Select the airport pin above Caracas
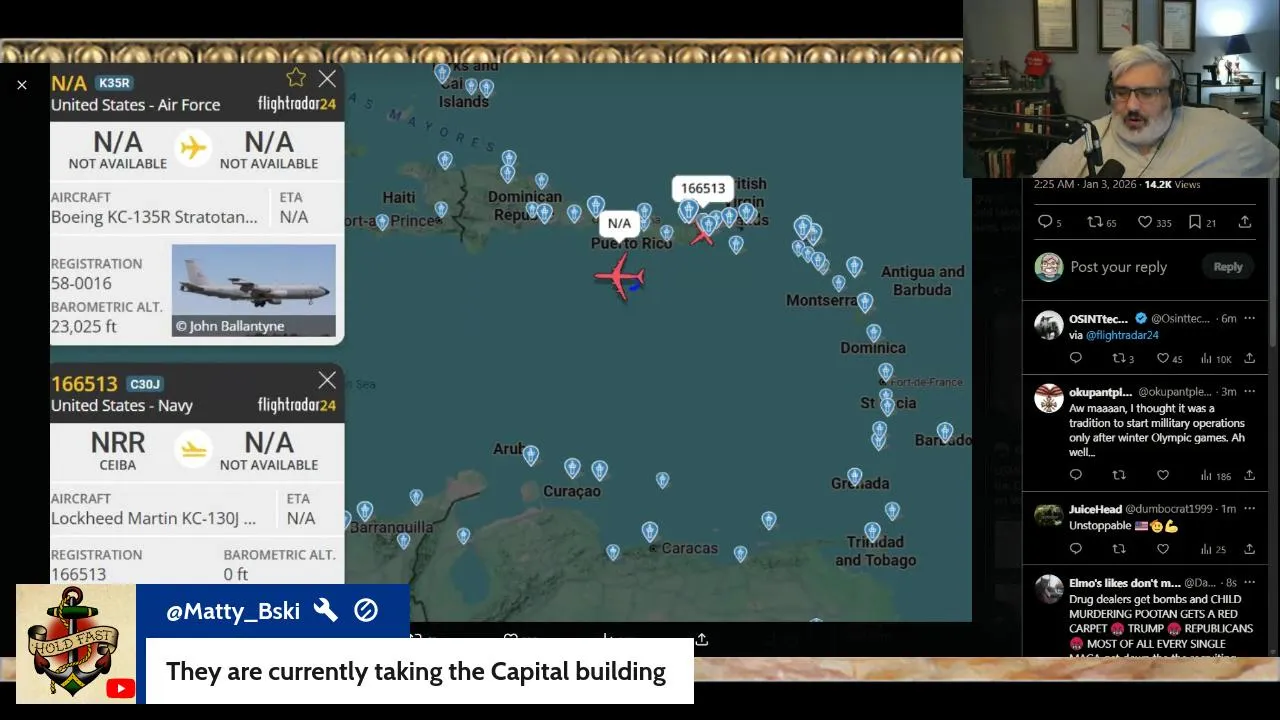This screenshot has width=1280, height=720. point(650,531)
